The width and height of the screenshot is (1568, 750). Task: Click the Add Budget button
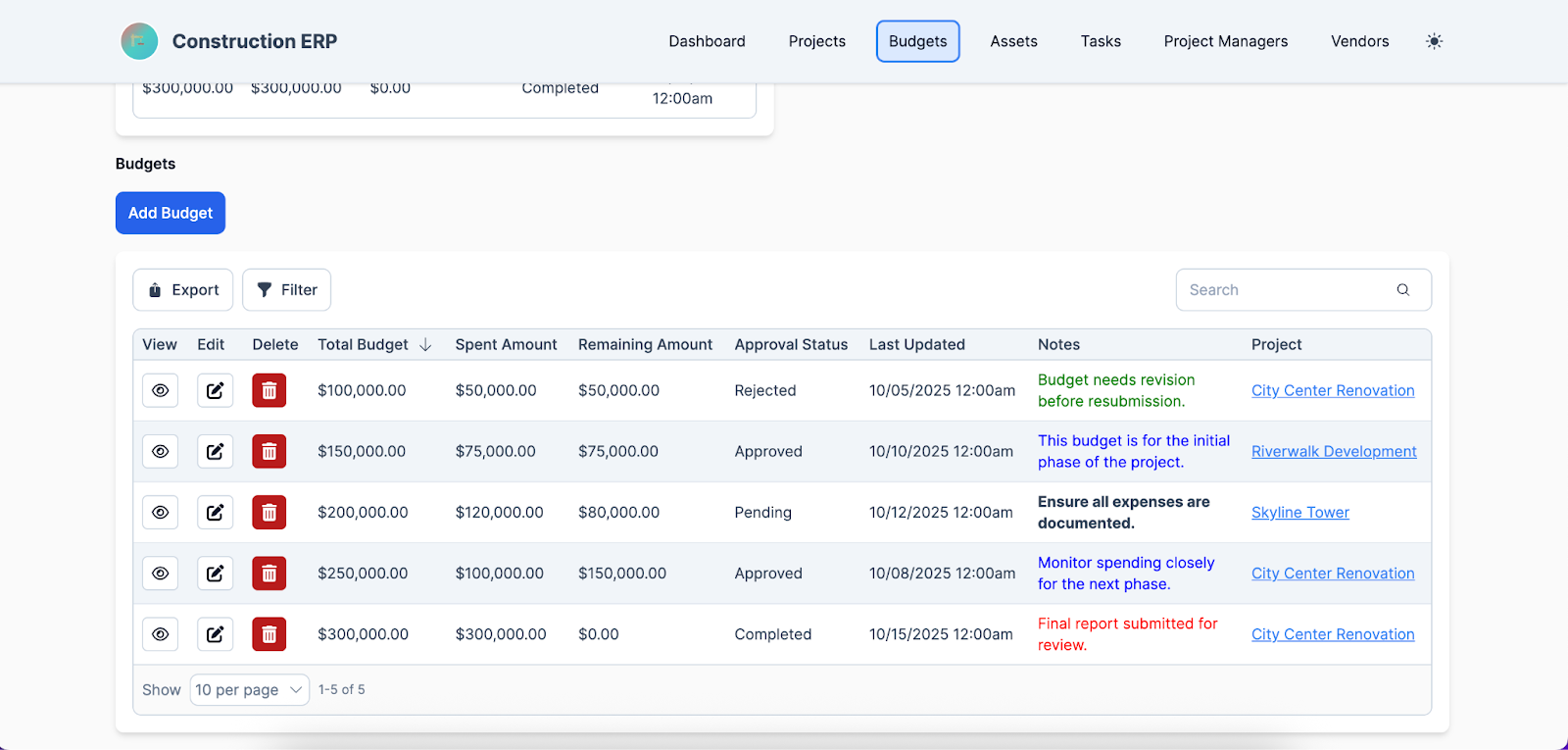point(171,213)
